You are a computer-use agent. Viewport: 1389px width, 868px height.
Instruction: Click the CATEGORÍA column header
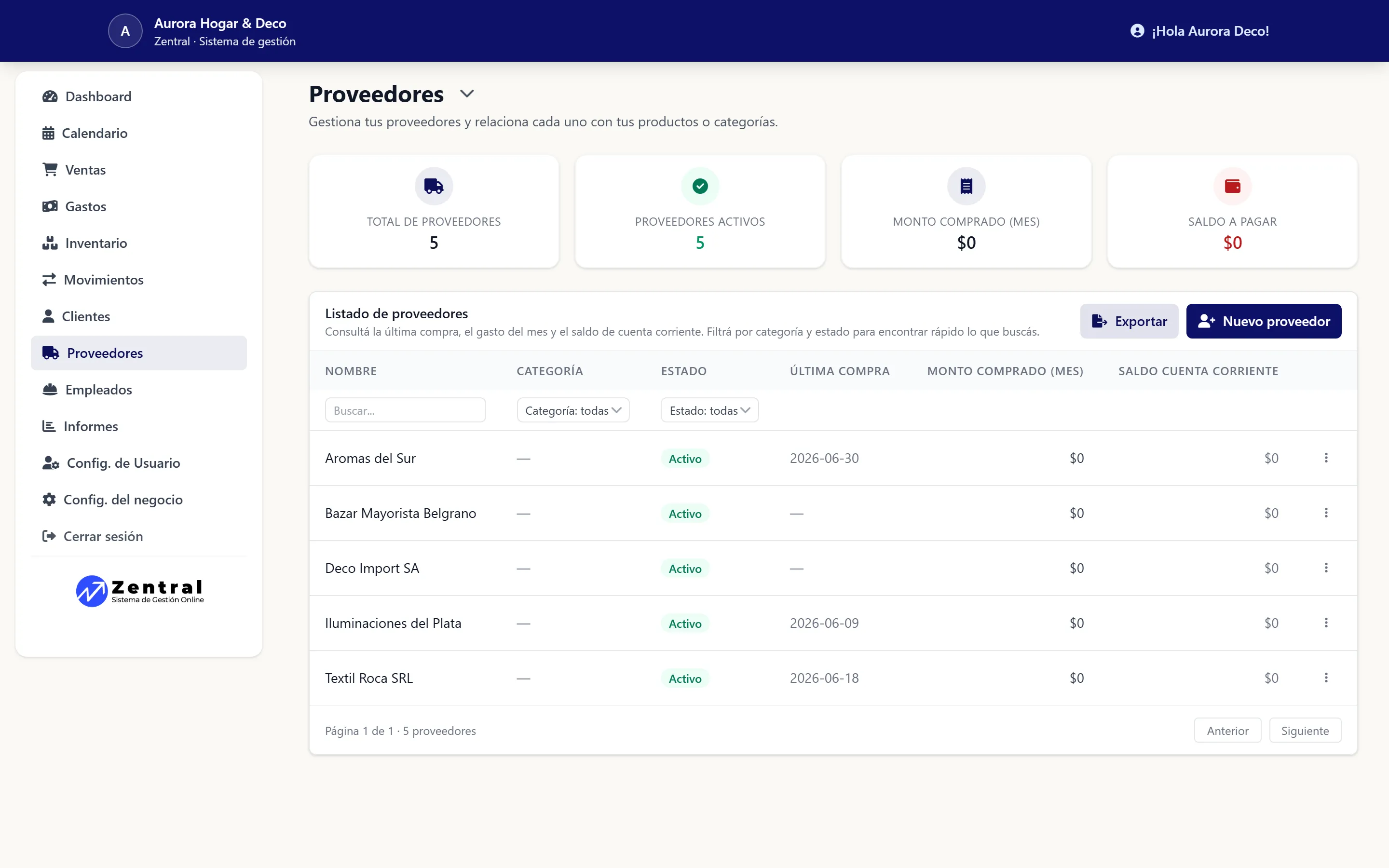(549, 371)
